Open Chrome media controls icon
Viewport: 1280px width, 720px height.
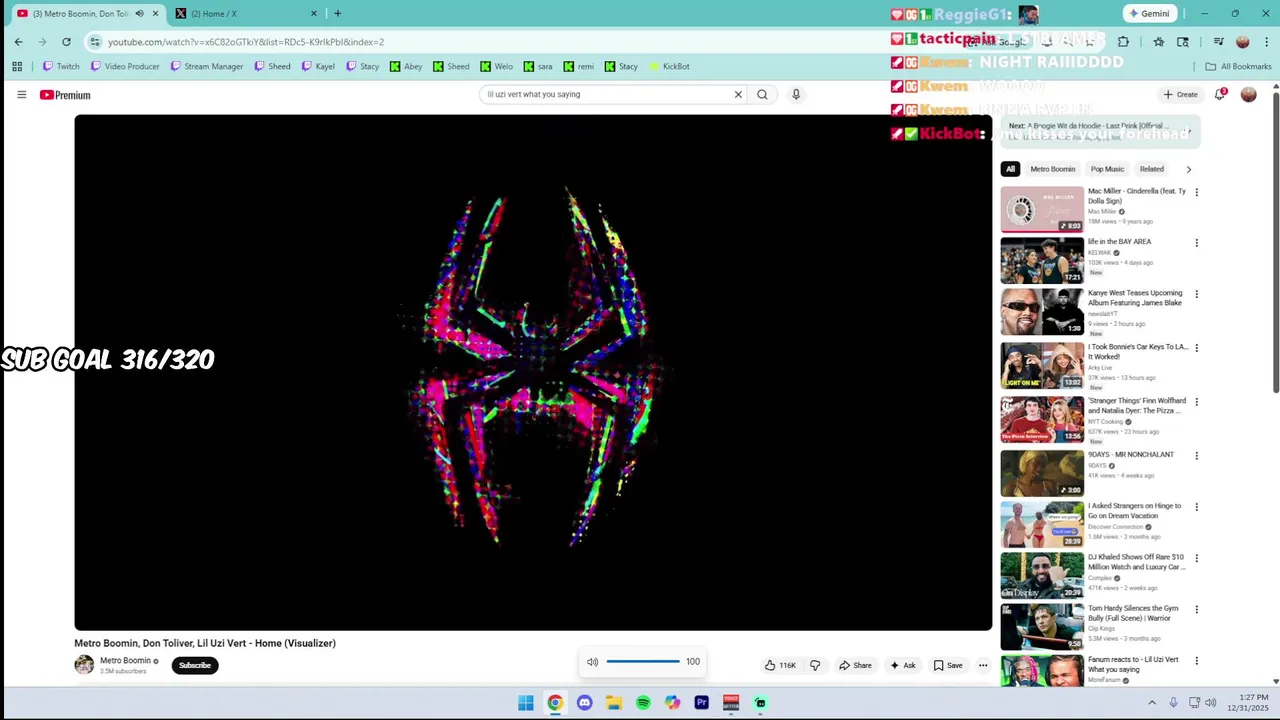tap(1218, 42)
